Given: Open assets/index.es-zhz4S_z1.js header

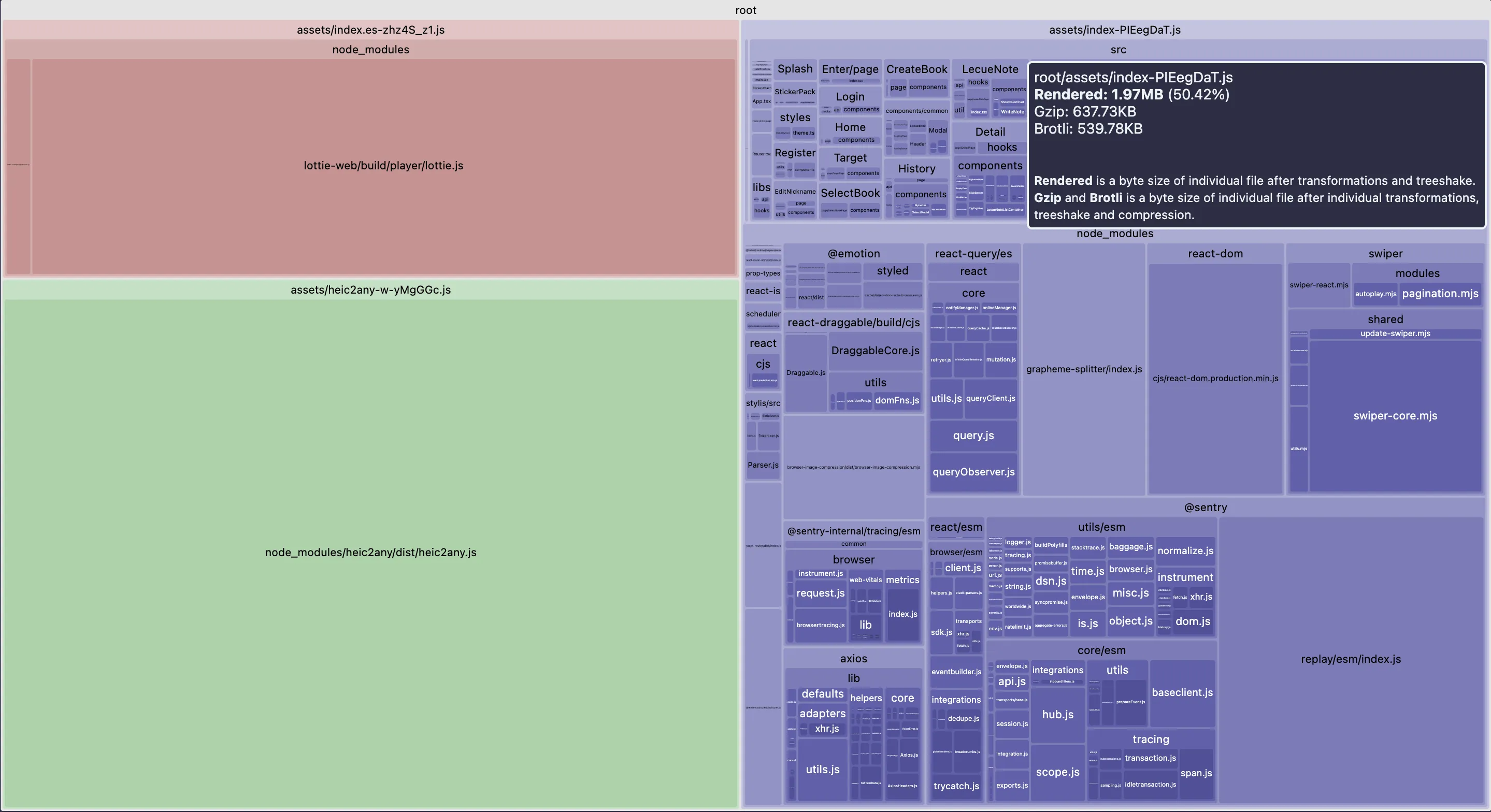Looking at the screenshot, I should coord(370,30).
